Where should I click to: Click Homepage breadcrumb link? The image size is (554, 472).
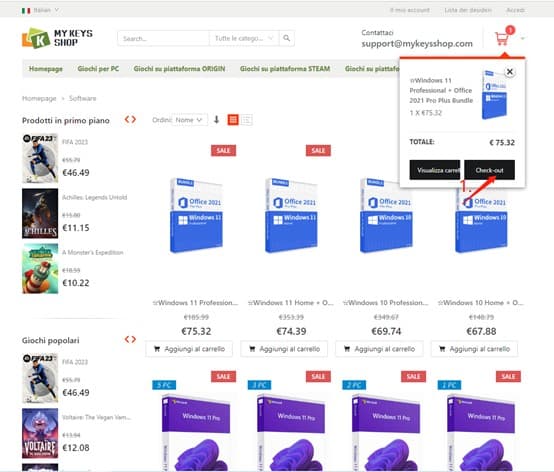pyautogui.click(x=39, y=98)
